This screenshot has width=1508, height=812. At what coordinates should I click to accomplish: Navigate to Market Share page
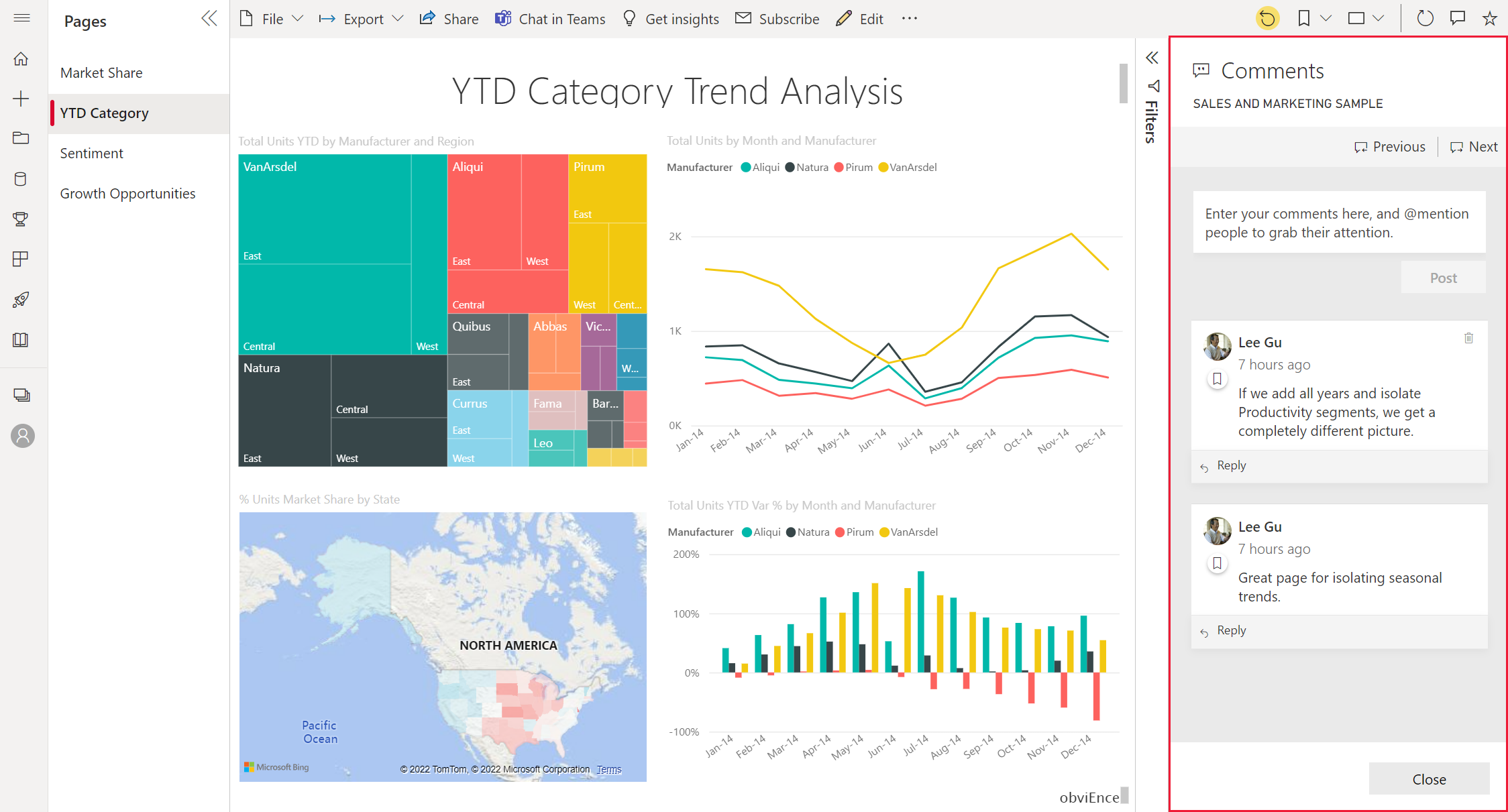click(101, 72)
